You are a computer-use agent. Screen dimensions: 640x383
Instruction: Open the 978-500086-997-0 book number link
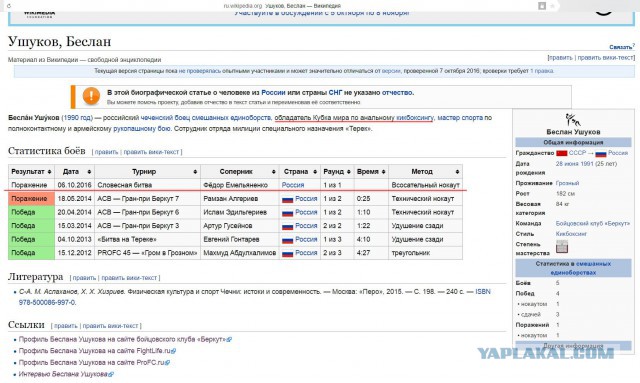click(47, 303)
